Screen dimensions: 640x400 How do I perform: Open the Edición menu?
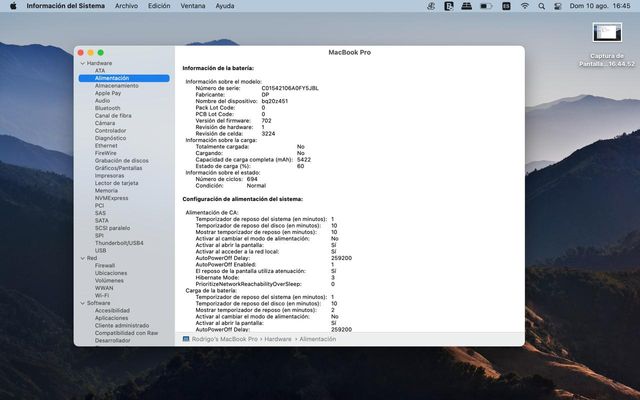click(x=159, y=6)
